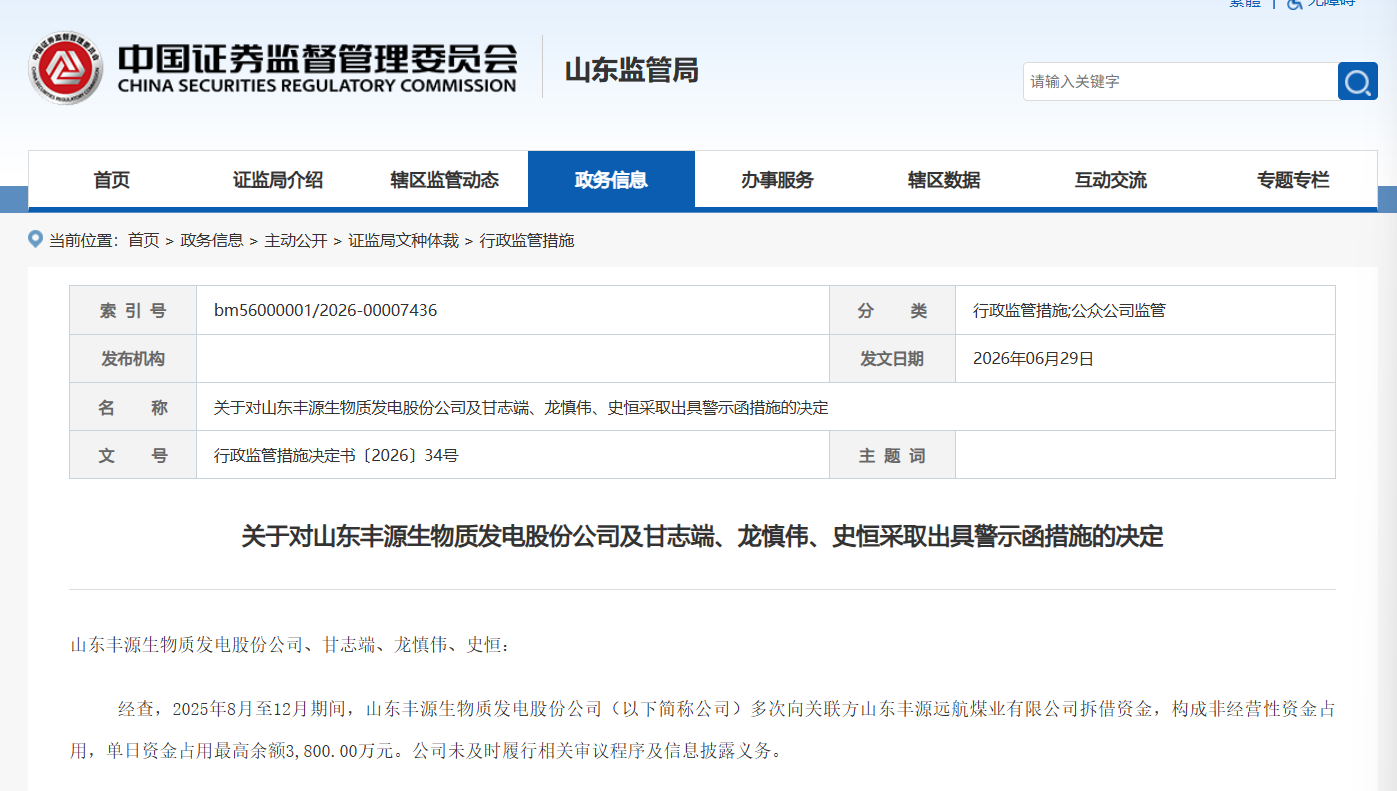Select the date 2026年06月29日

[1033, 359]
